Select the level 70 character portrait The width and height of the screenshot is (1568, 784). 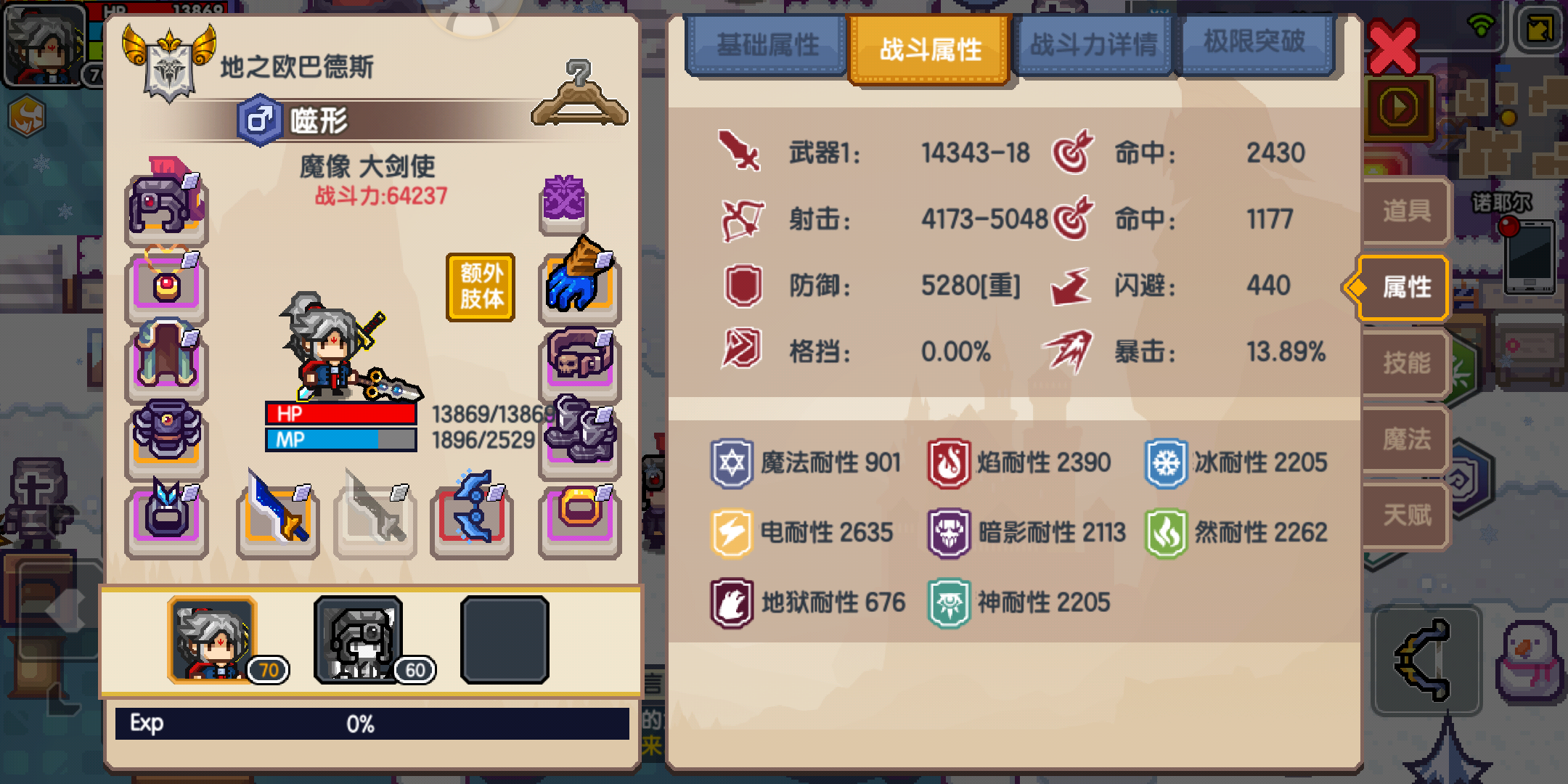click(x=213, y=640)
